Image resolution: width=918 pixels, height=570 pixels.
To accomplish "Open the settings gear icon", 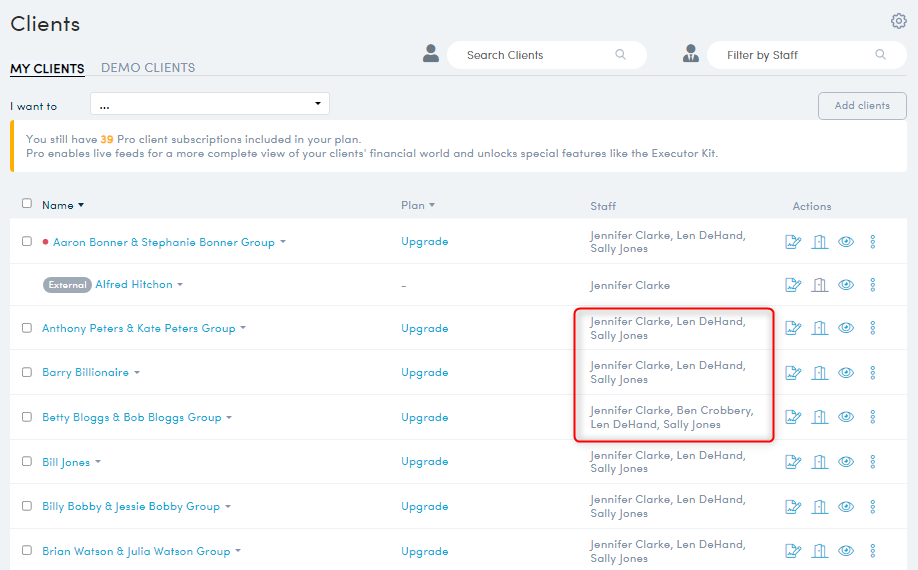I will point(898,21).
